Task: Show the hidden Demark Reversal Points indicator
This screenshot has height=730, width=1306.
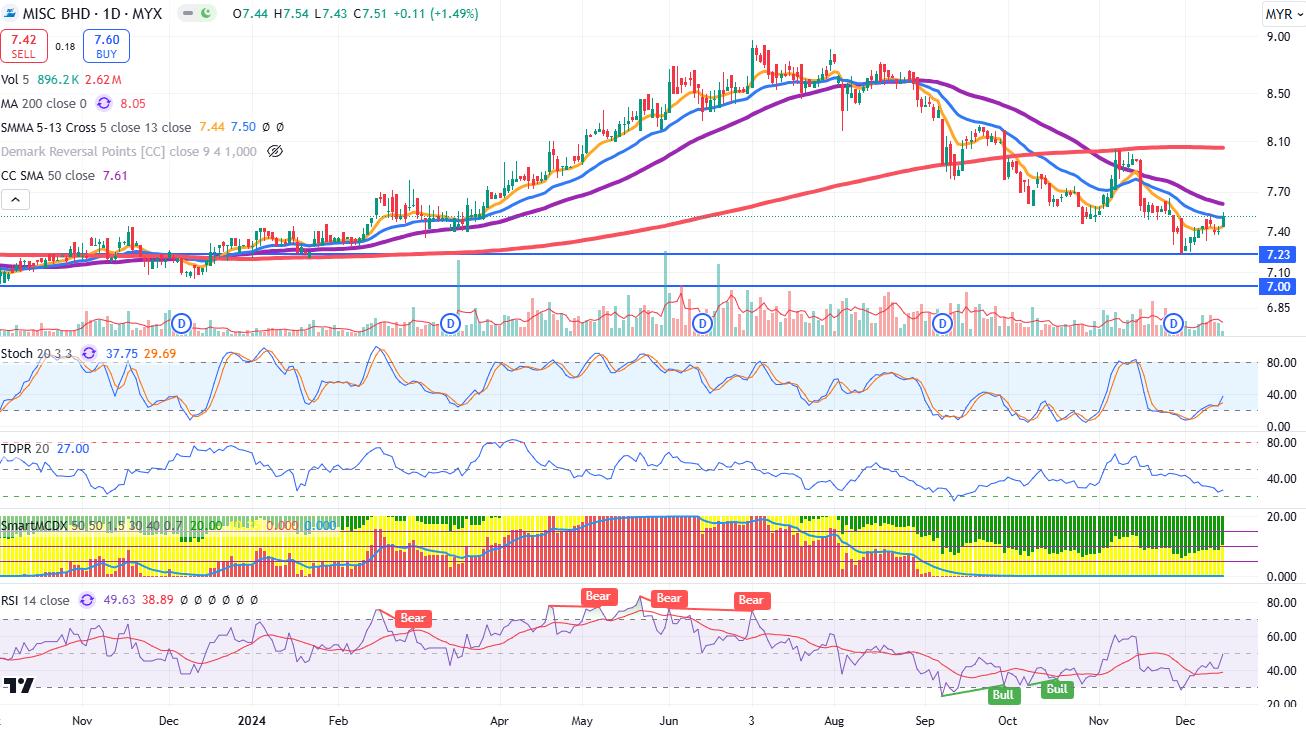Action: pos(276,151)
